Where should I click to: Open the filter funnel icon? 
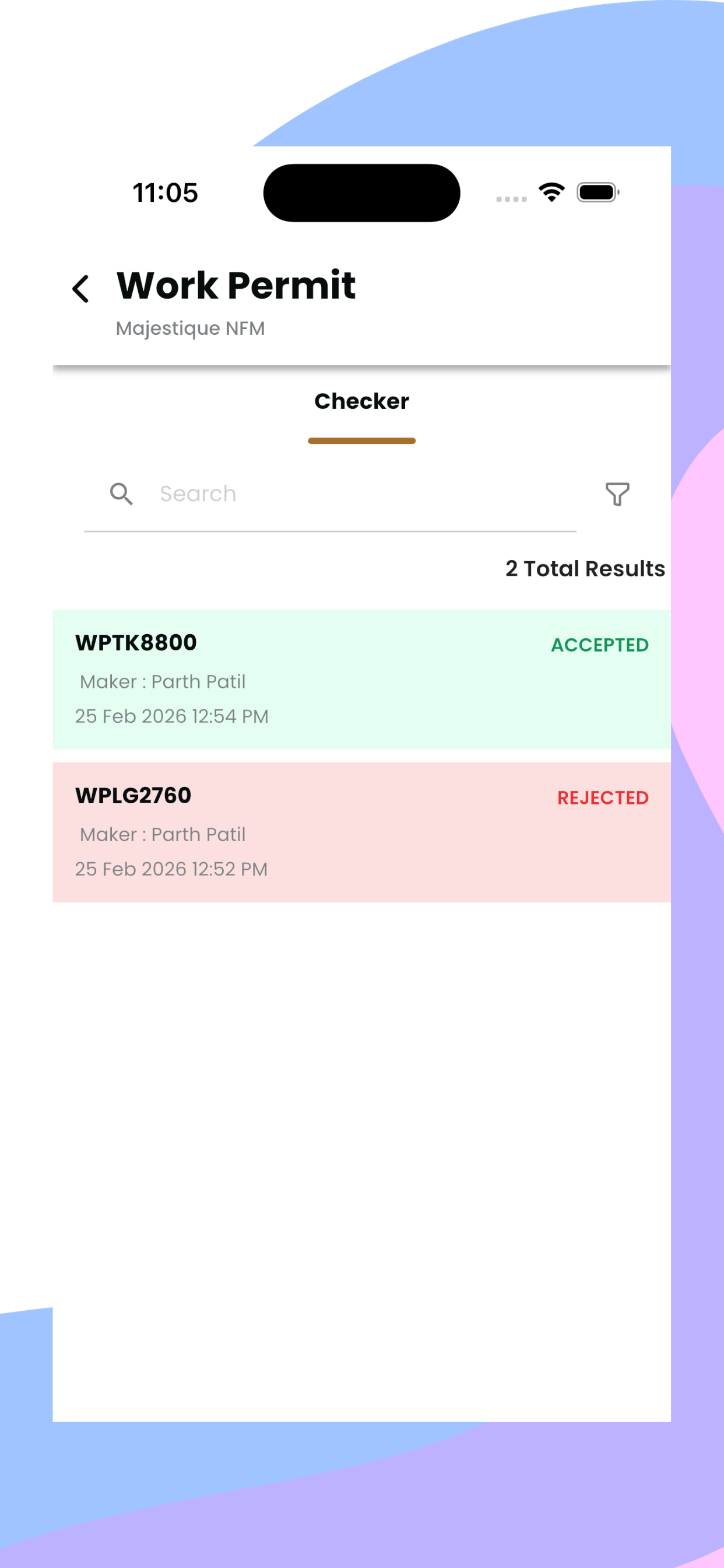click(617, 494)
